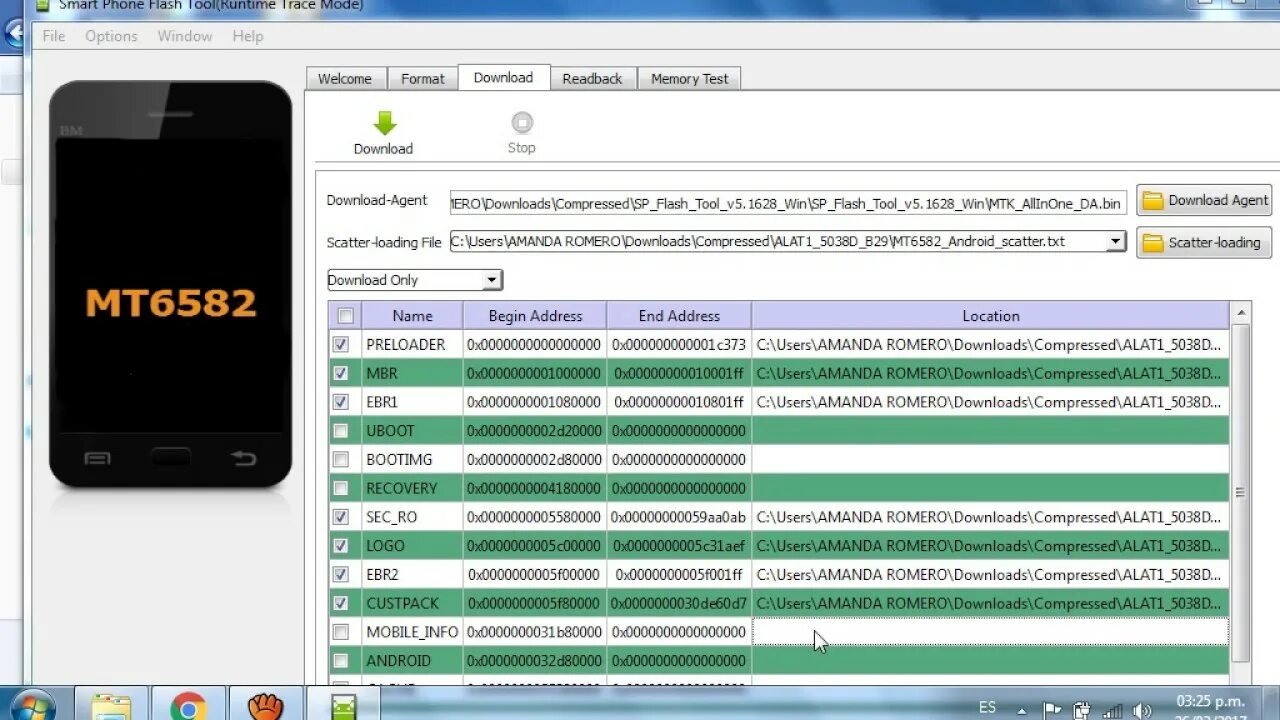
Task: Click LOGO end address 0x0000000005c31aef
Action: (679, 546)
